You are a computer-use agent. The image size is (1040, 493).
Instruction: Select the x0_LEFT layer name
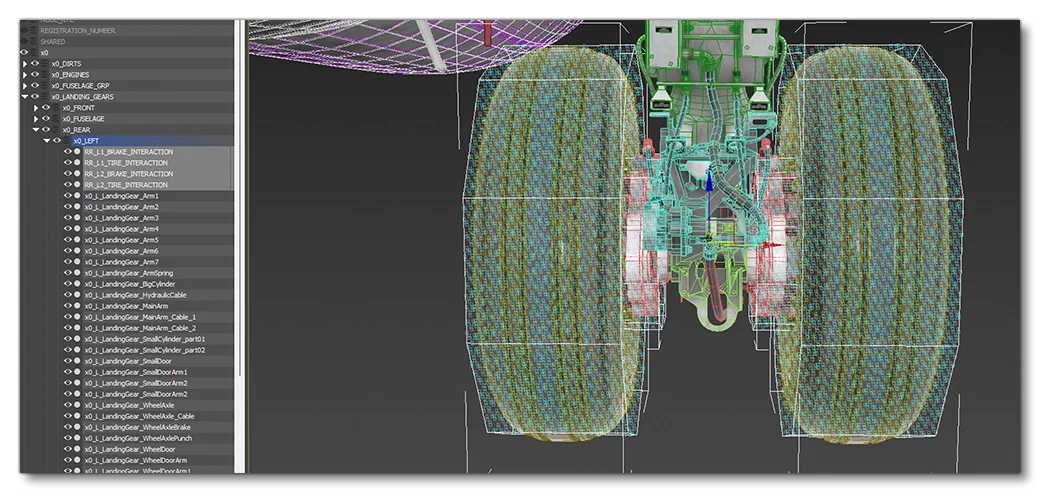[86, 141]
